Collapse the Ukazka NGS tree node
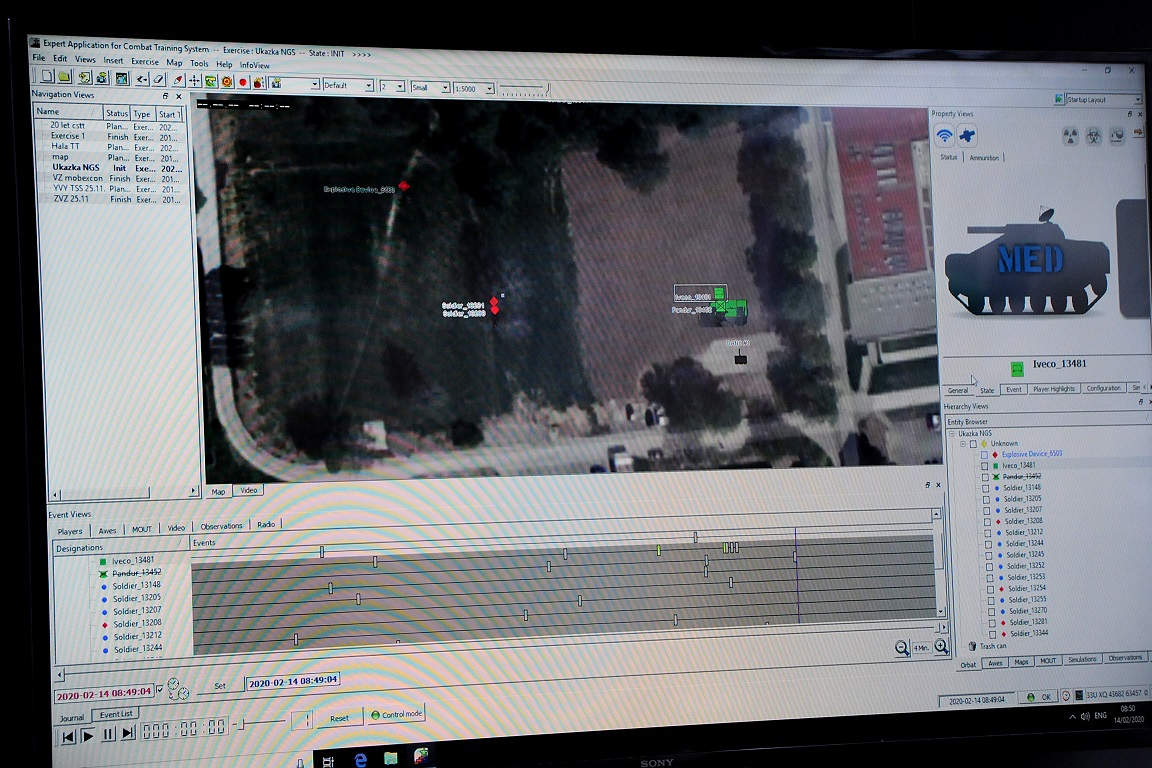Image resolution: width=1152 pixels, height=768 pixels. (x=953, y=434)
